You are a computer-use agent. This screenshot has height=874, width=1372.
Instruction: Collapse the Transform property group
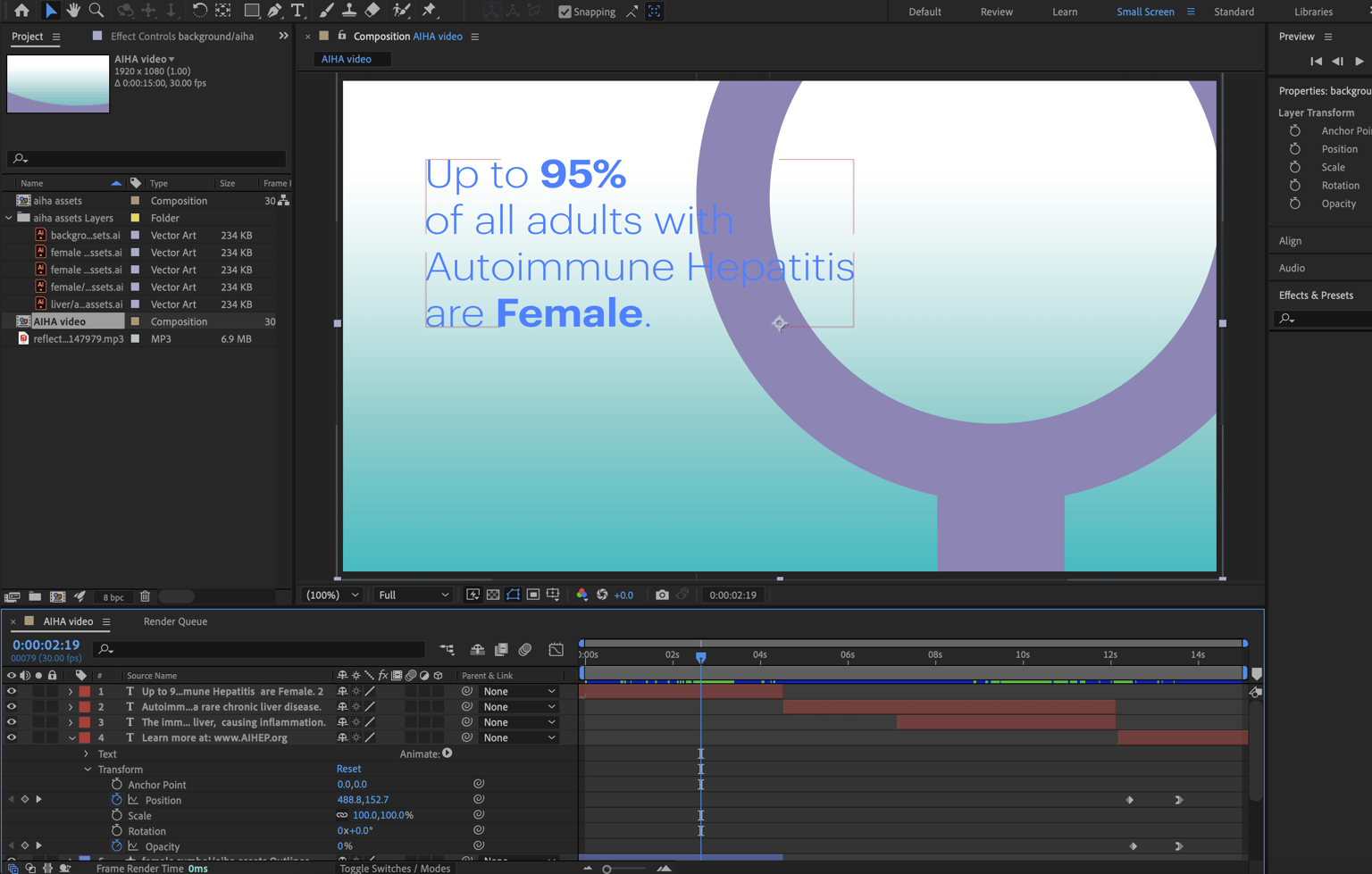point(88,769)
